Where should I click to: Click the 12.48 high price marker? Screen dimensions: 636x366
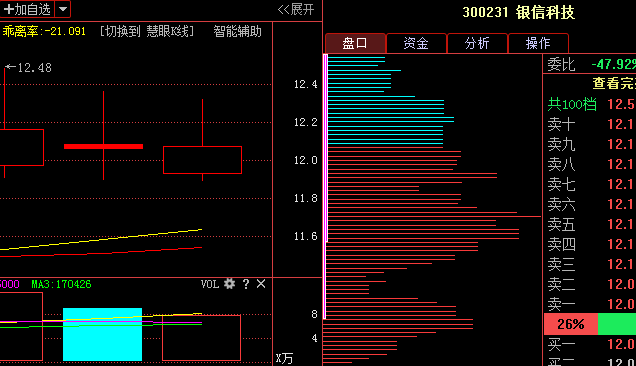(x=28, y=67)
